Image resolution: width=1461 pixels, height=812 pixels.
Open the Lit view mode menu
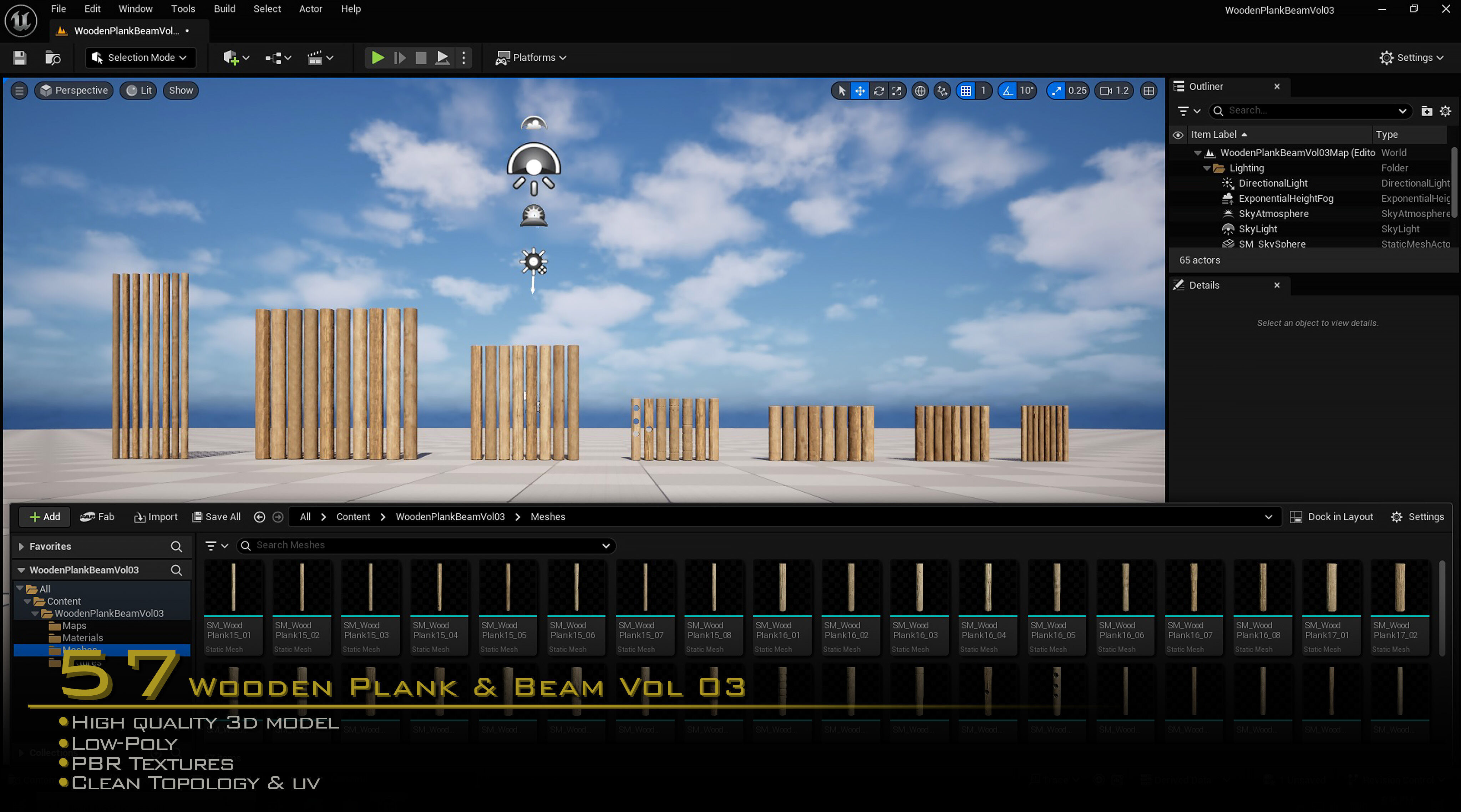tap(139, 90)
